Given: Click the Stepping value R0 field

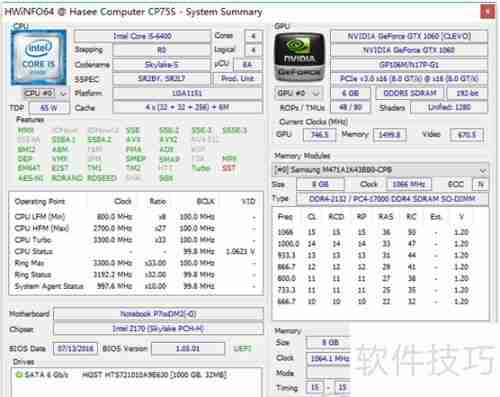Looking at the screenshot, I should pyautogui.click(x=162, y=50).
